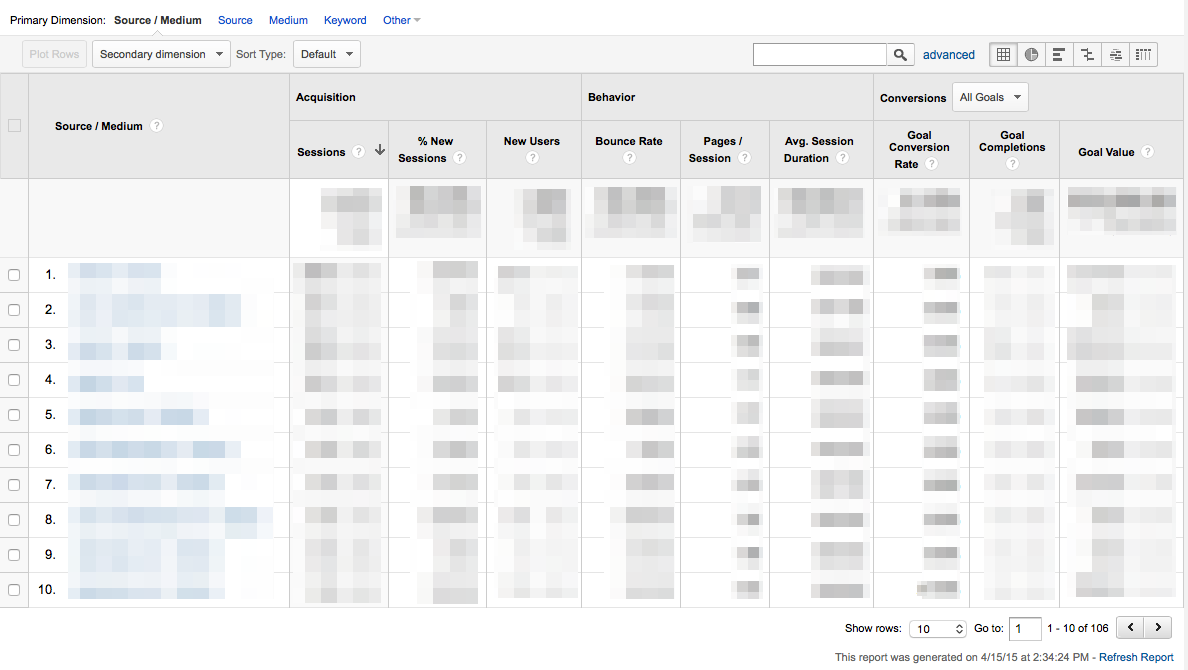
Task: Switch to the Percentage pie chart view
Action: point(1031,55)
